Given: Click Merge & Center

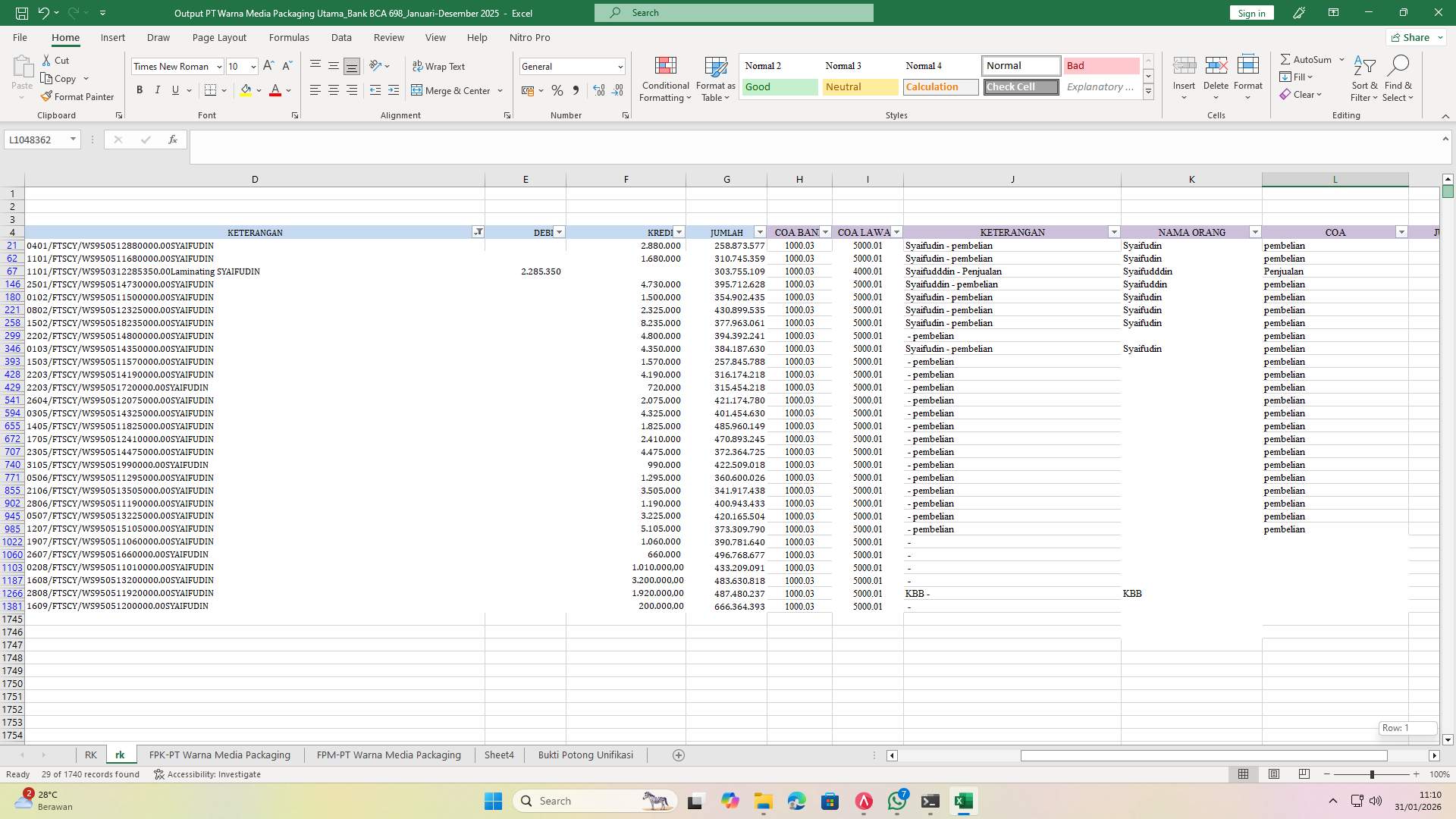Looking at the screenshot, I should coord(452,90).
